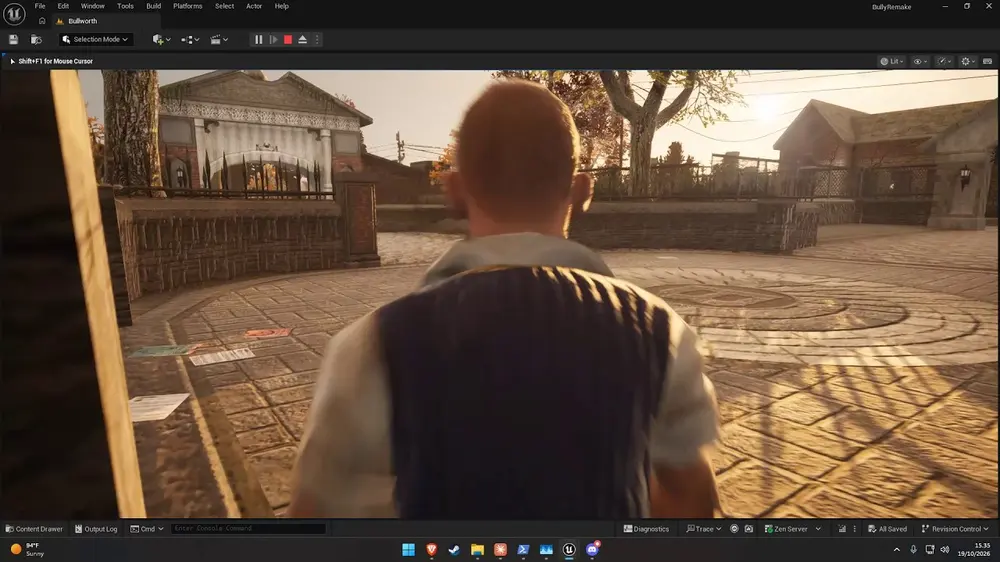The image size is (1000, 562).
Task: Open Discord from taskbar
Action: tap(592, 549)
